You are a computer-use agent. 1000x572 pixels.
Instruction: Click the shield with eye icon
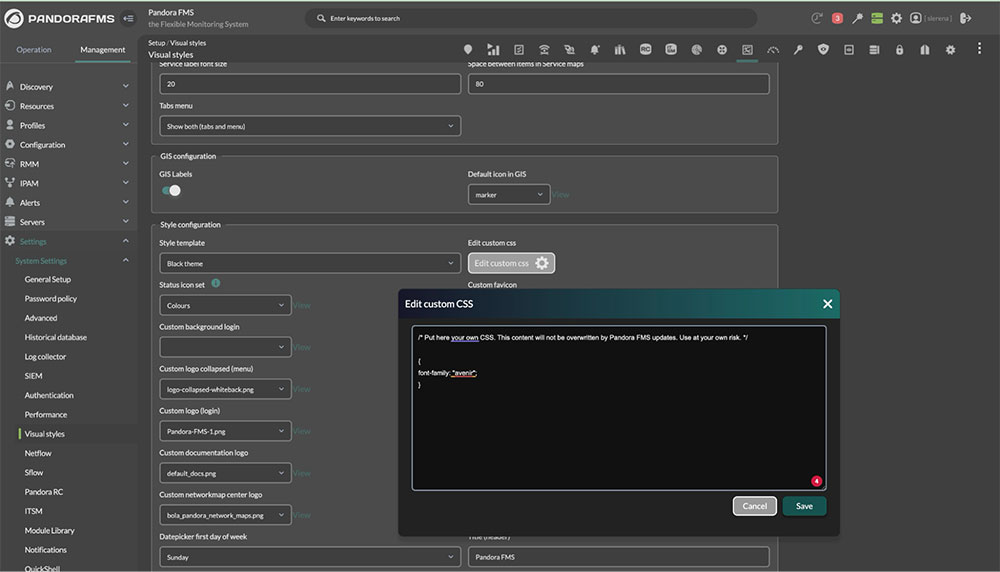pyautogui.click(x=823, y=49)
